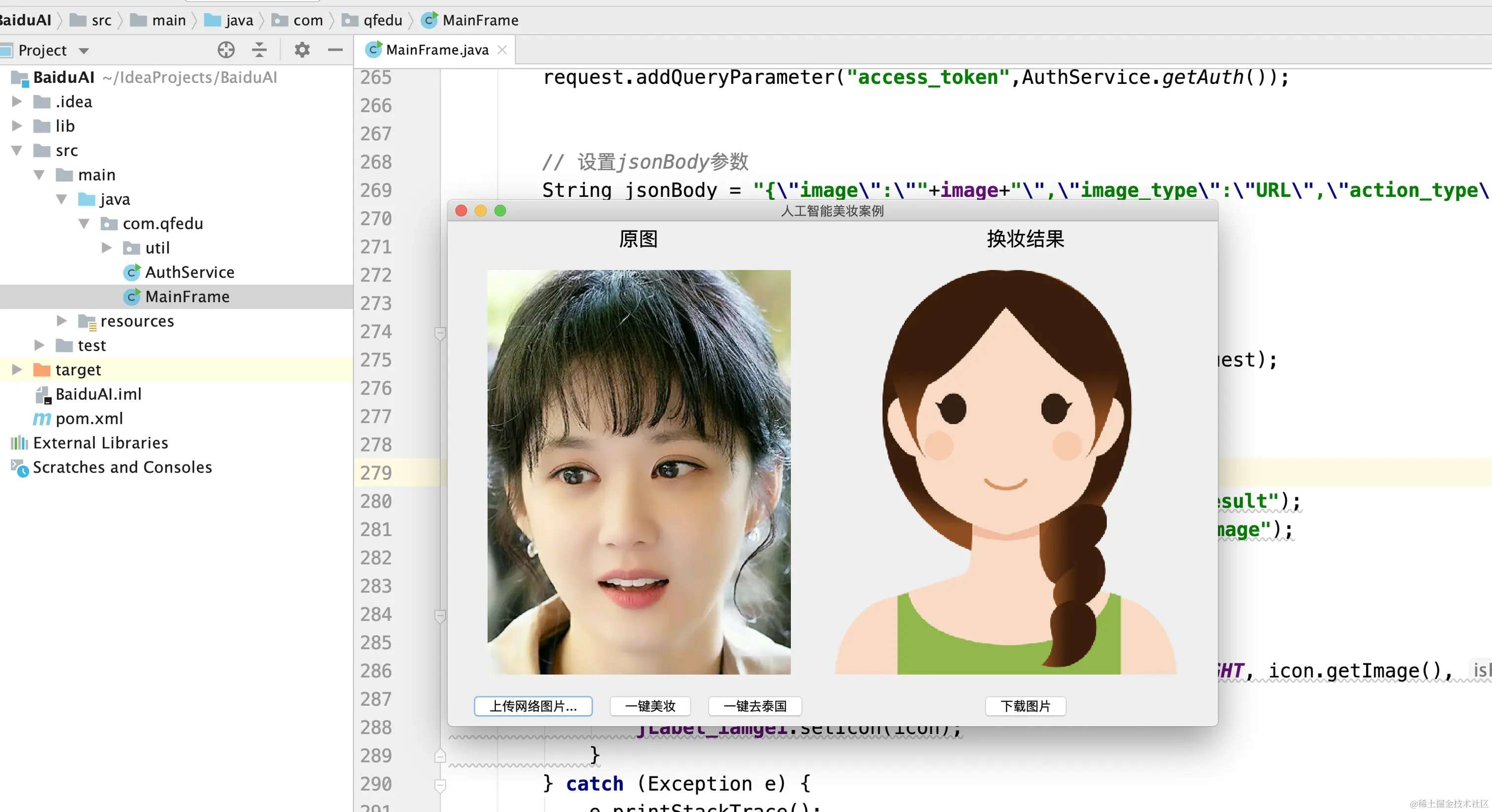Click the 一键美妆 button
The image size is (1492, 812).
click(650, 706)
